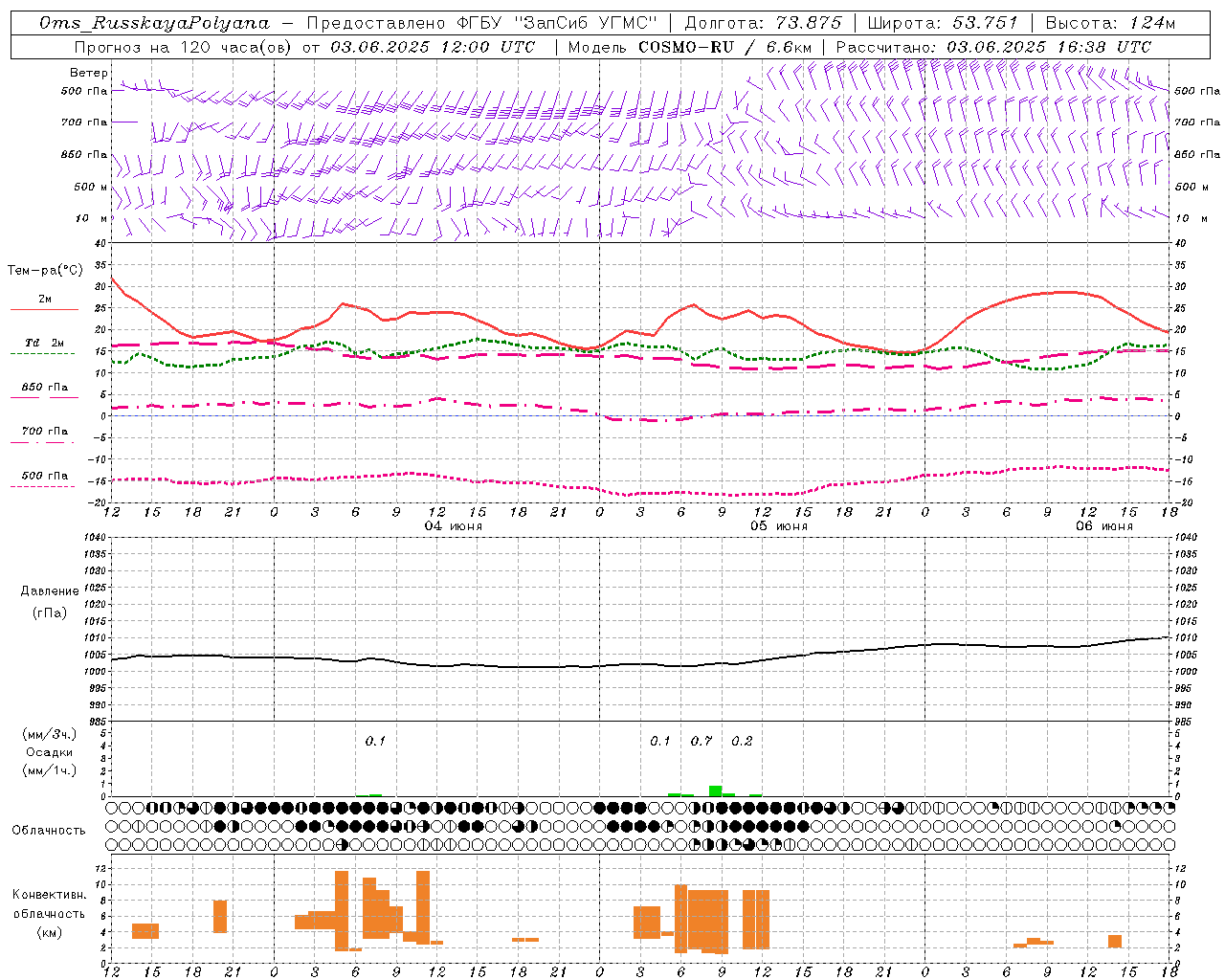The image size is (1225, 980).
Task: Click the 0.7 precipitation amount
Action: tap(702, 741)
